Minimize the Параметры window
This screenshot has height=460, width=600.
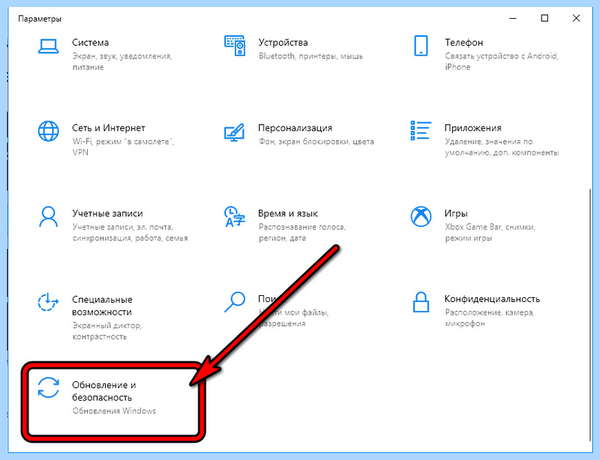(513, 18)
